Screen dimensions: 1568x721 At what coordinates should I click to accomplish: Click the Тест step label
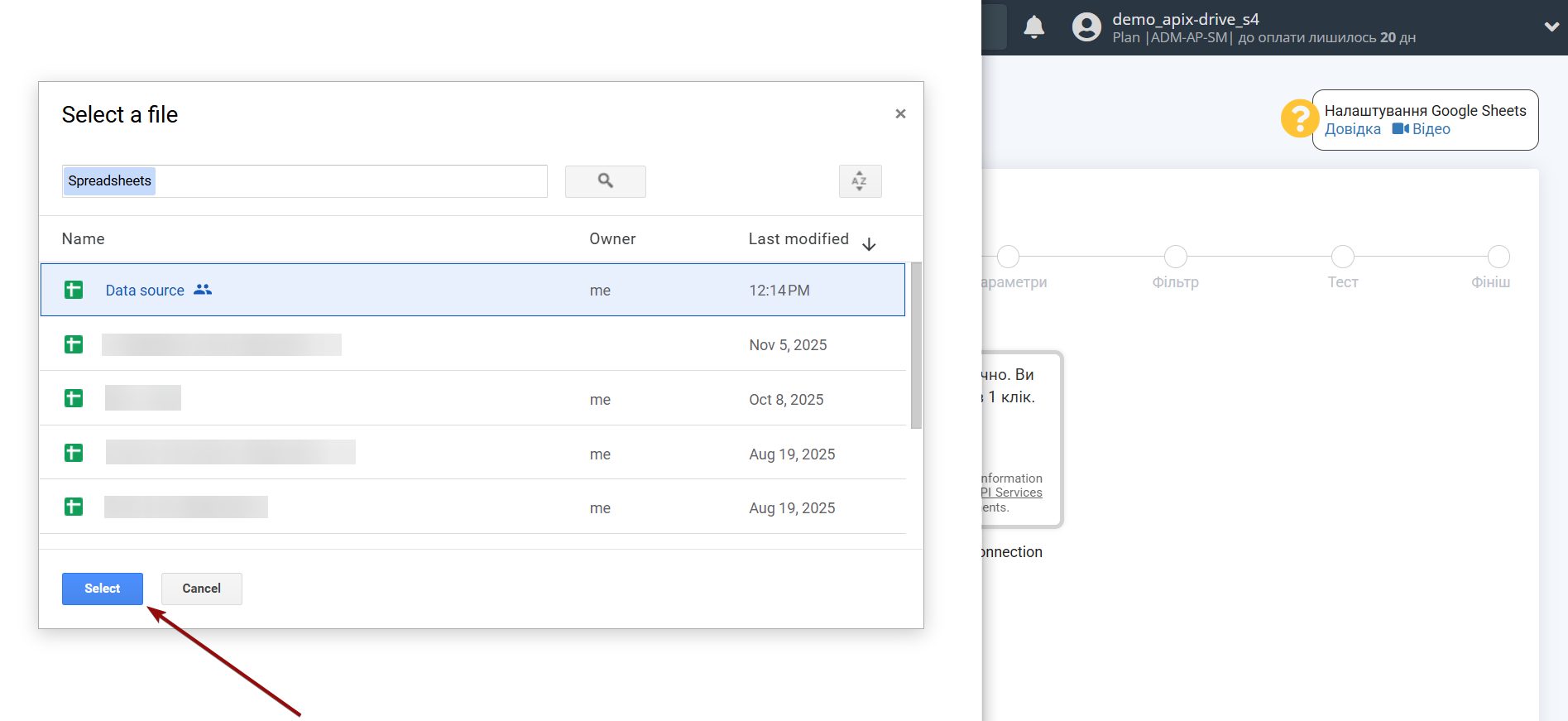(x=1343, y=282)
